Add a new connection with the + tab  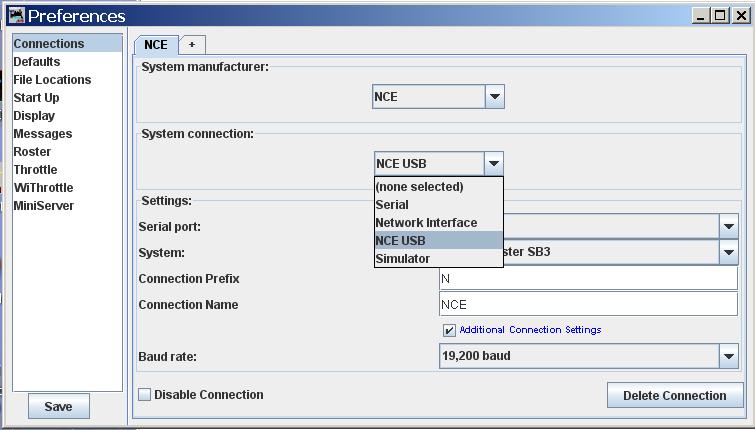click(x=192, y=45)
